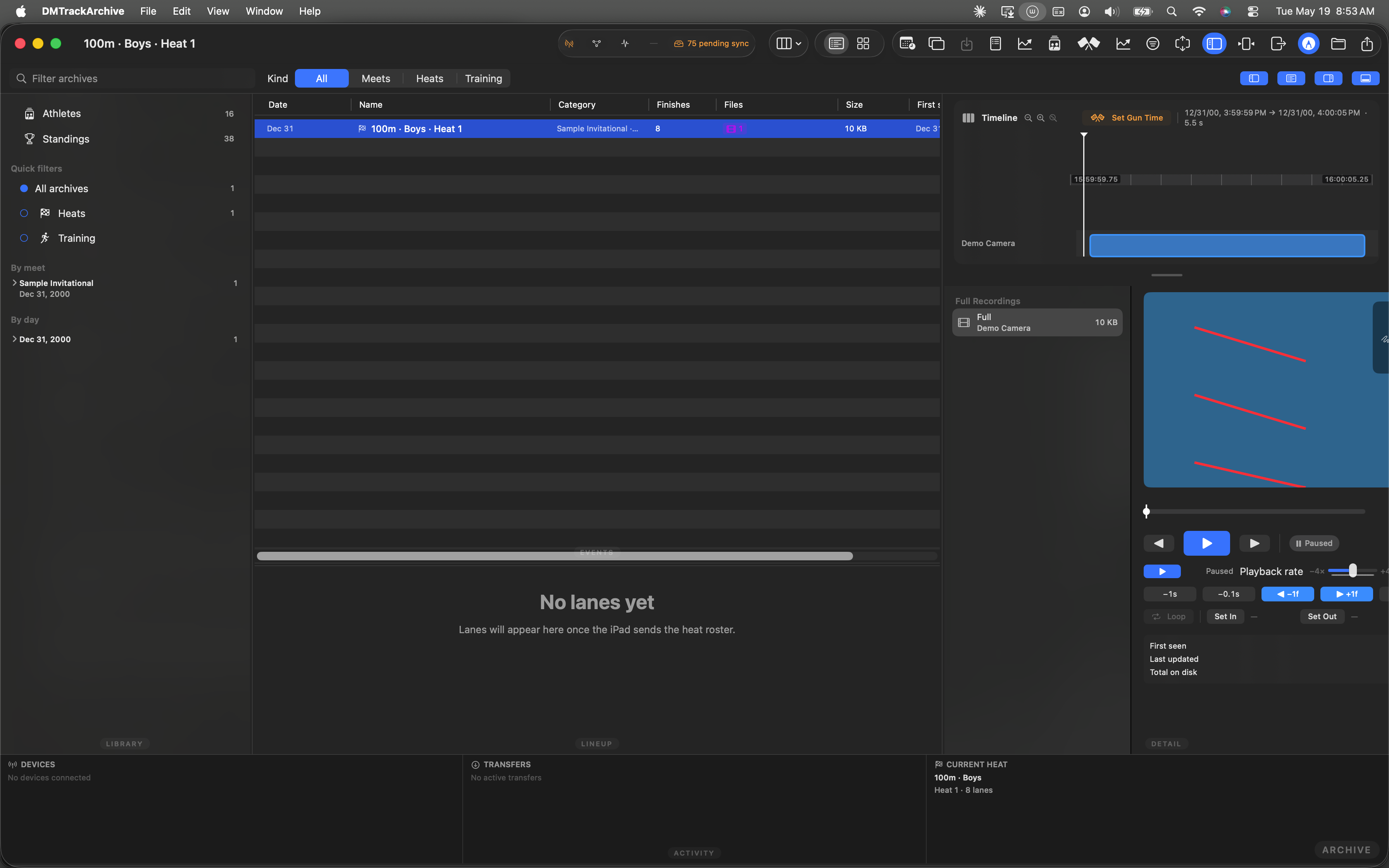Toggle left sidebar panel visibility

click(1254, 79)
